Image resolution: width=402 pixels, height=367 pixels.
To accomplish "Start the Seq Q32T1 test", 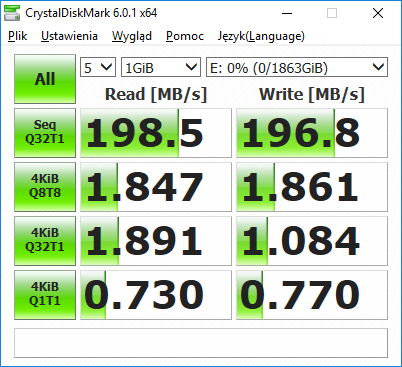I will point(45,133).
